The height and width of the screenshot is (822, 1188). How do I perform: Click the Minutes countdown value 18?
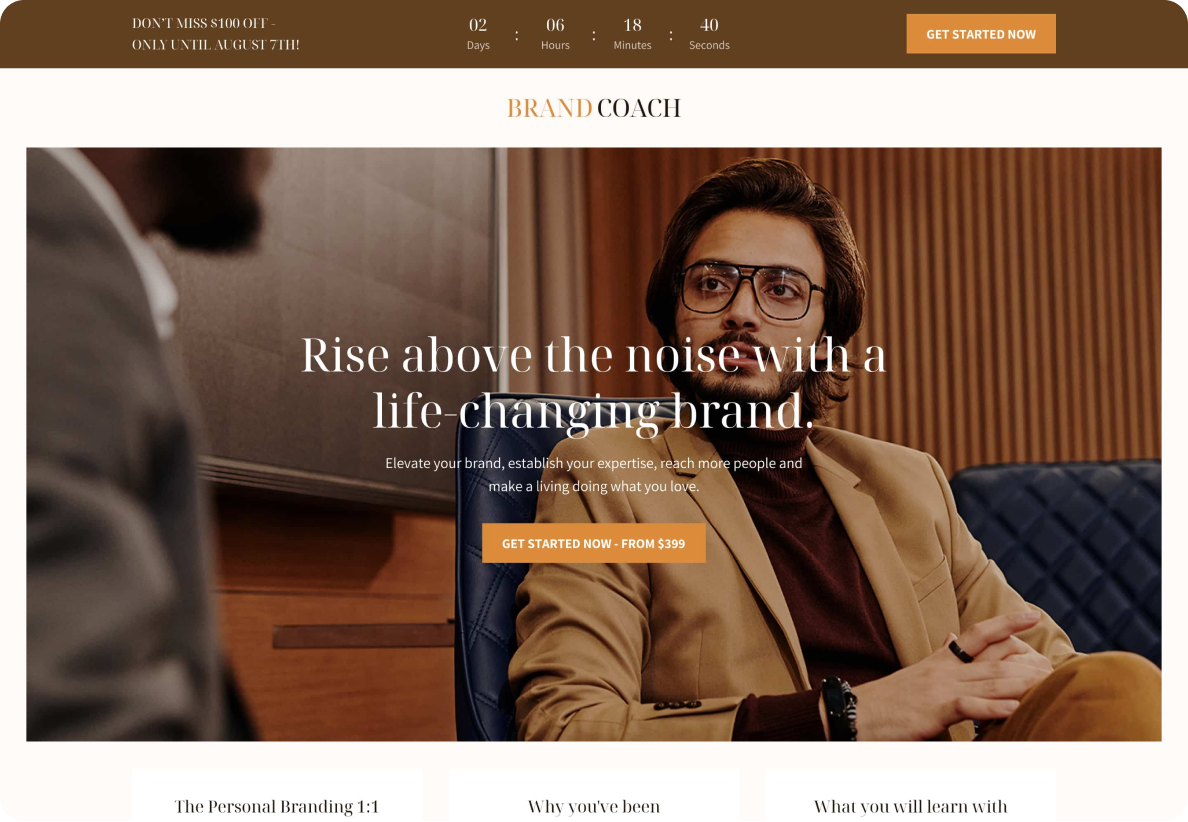(x=633, y=25)
